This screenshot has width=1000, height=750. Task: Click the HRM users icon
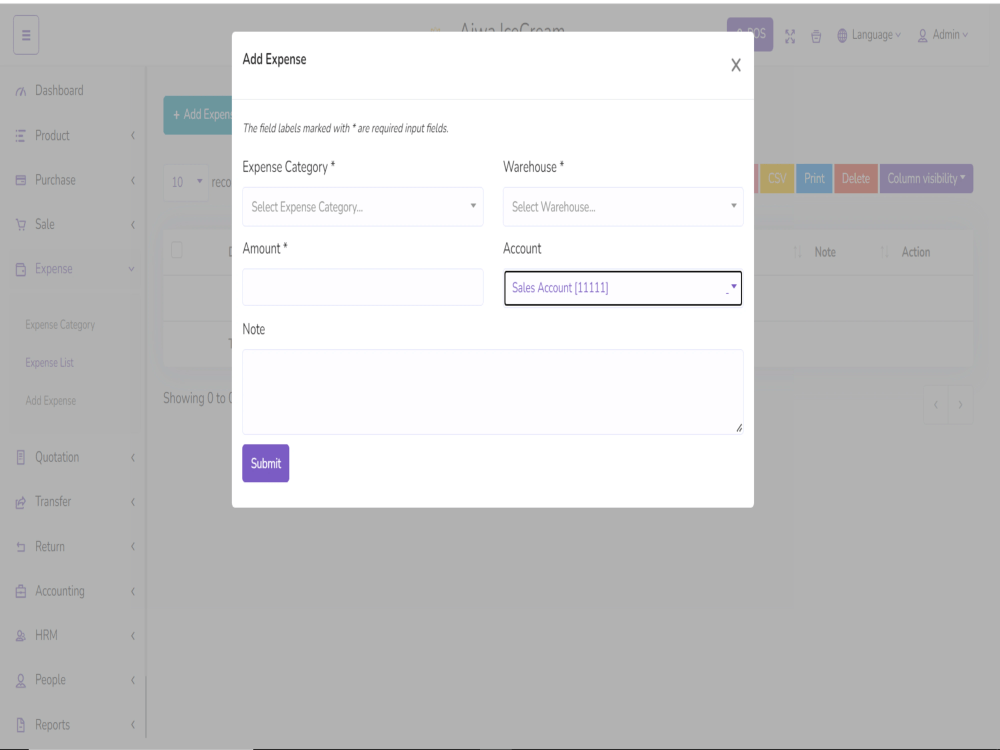tap(20, 636)
